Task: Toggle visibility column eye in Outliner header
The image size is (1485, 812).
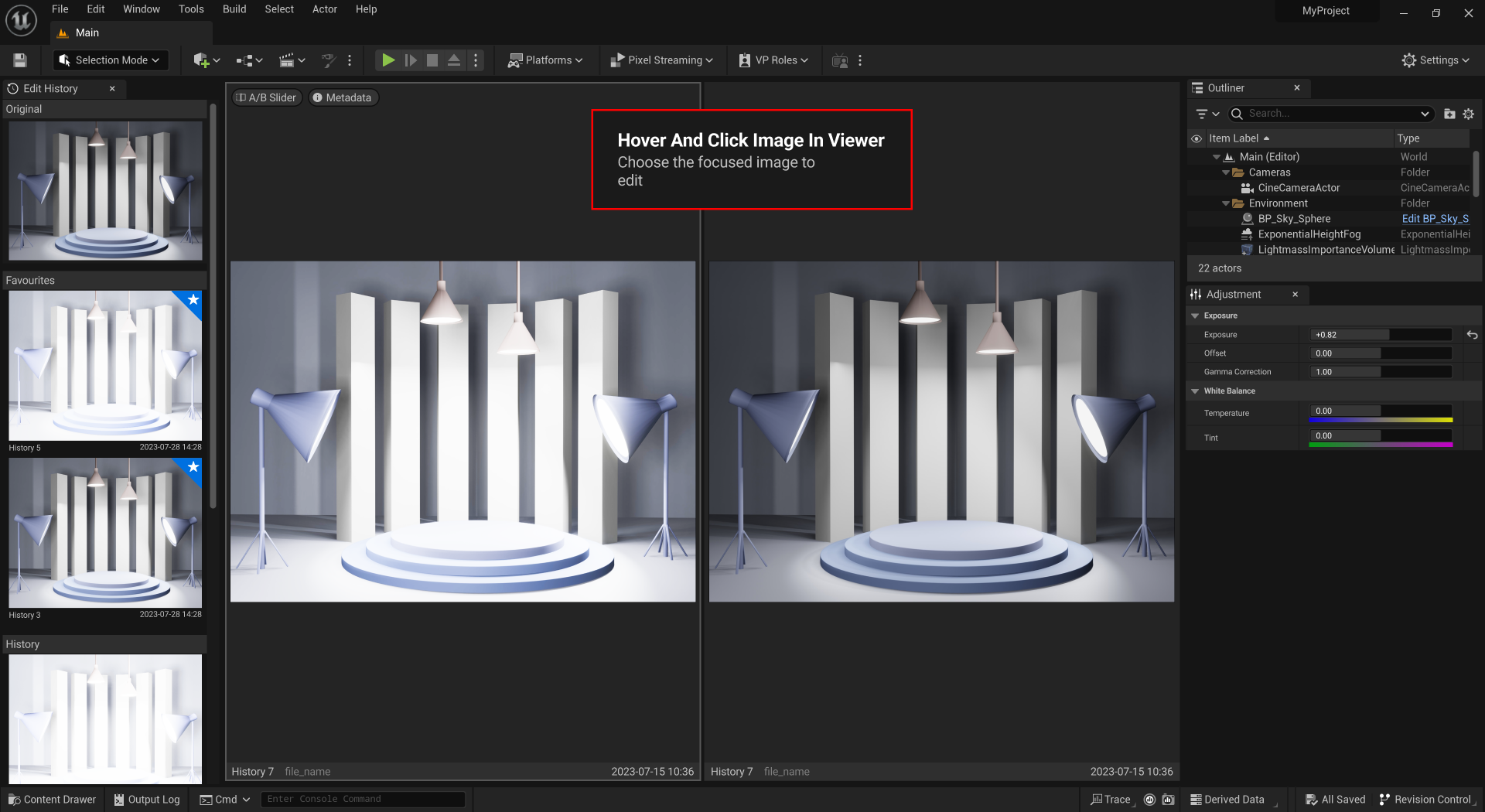Action: point(1197,138)
